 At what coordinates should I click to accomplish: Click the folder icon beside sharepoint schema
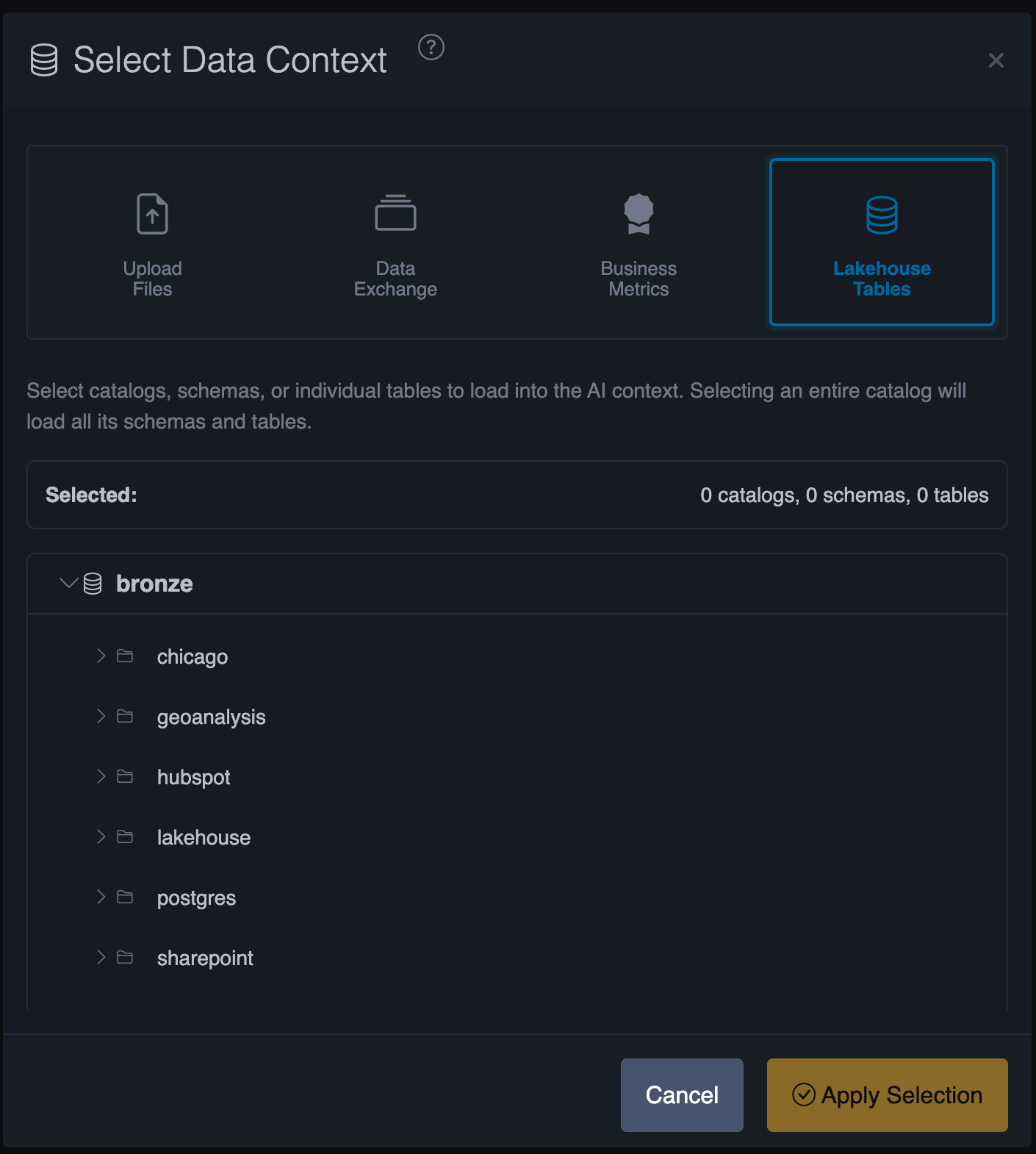(x=124, y=957)
